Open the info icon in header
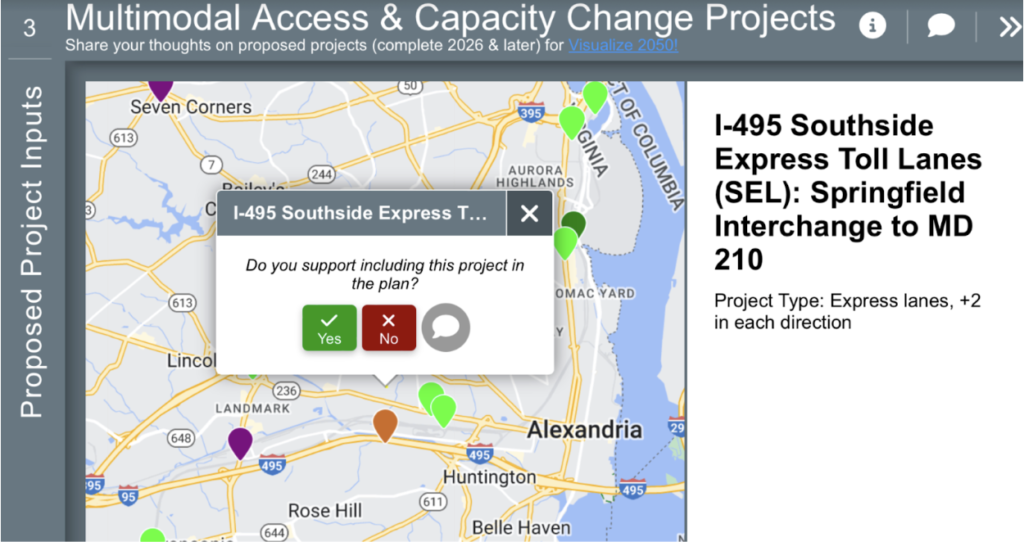The width and height of the screenshot is (1024, 542). 872,26
